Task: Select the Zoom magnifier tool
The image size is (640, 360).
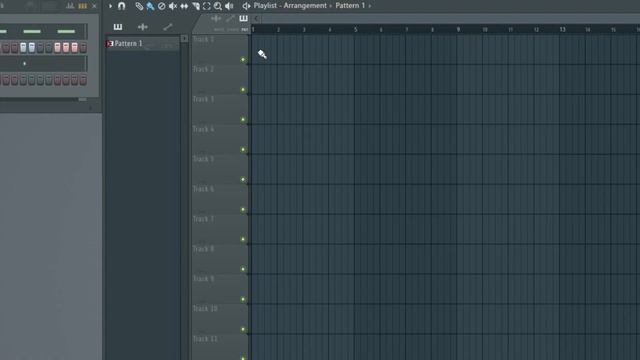Action: [218, 6]
